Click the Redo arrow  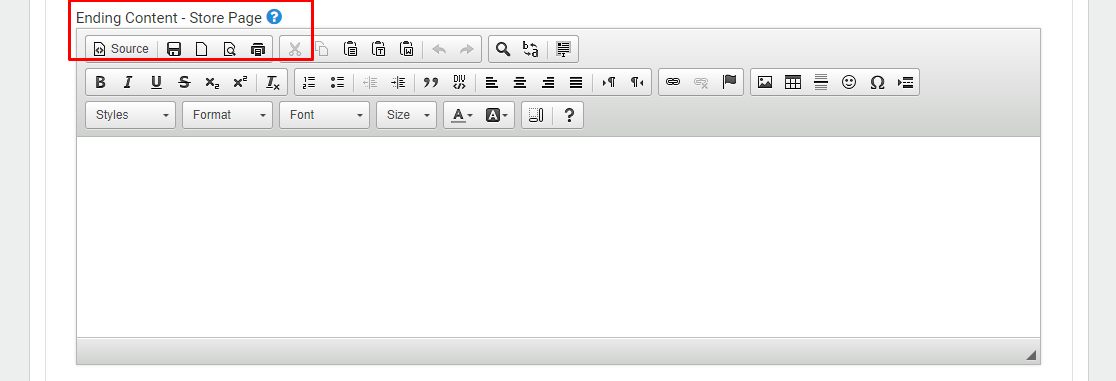[x=467, y=49]
